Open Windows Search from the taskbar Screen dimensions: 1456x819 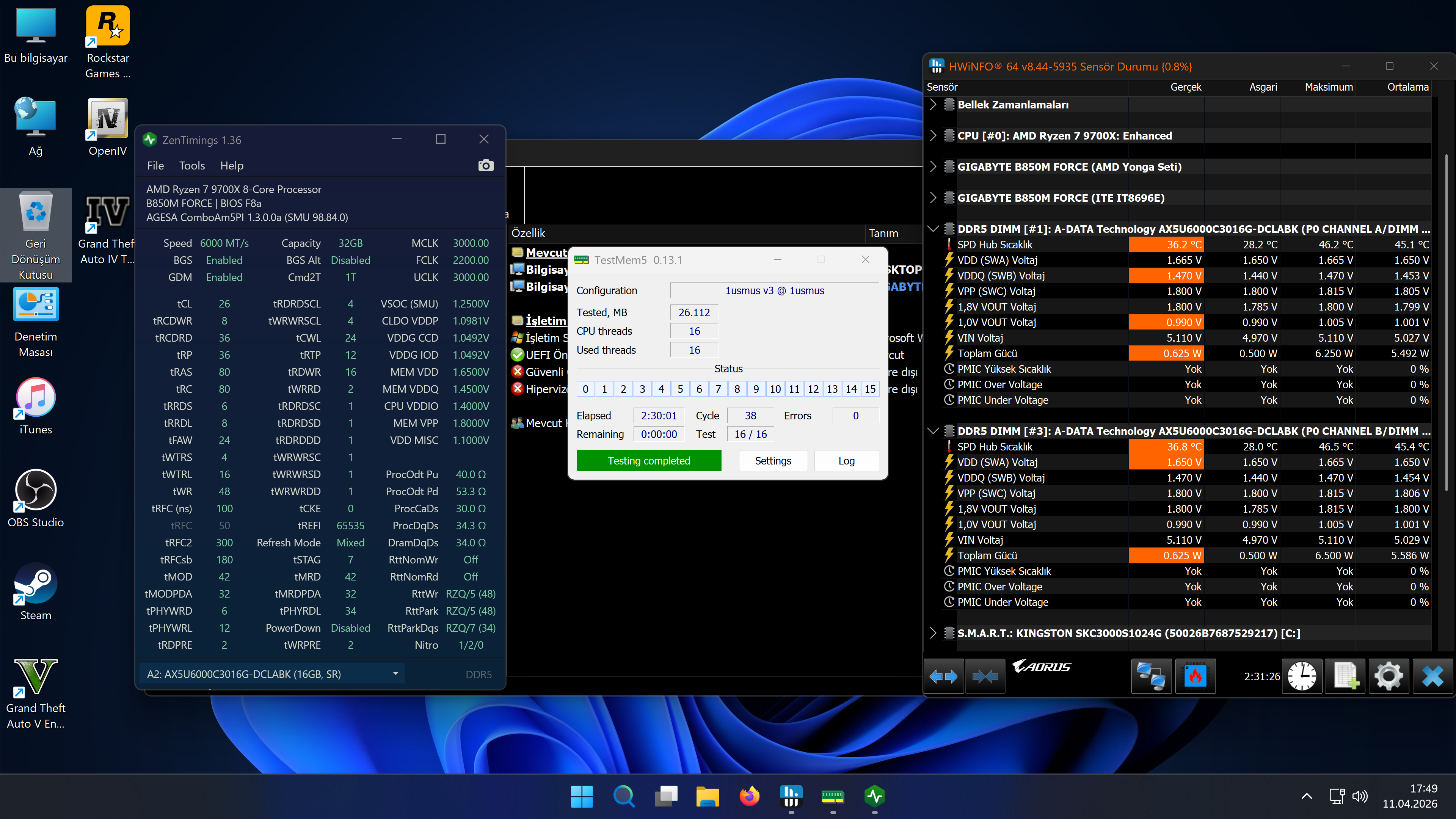pyautogui.click(x=623, y=796)
